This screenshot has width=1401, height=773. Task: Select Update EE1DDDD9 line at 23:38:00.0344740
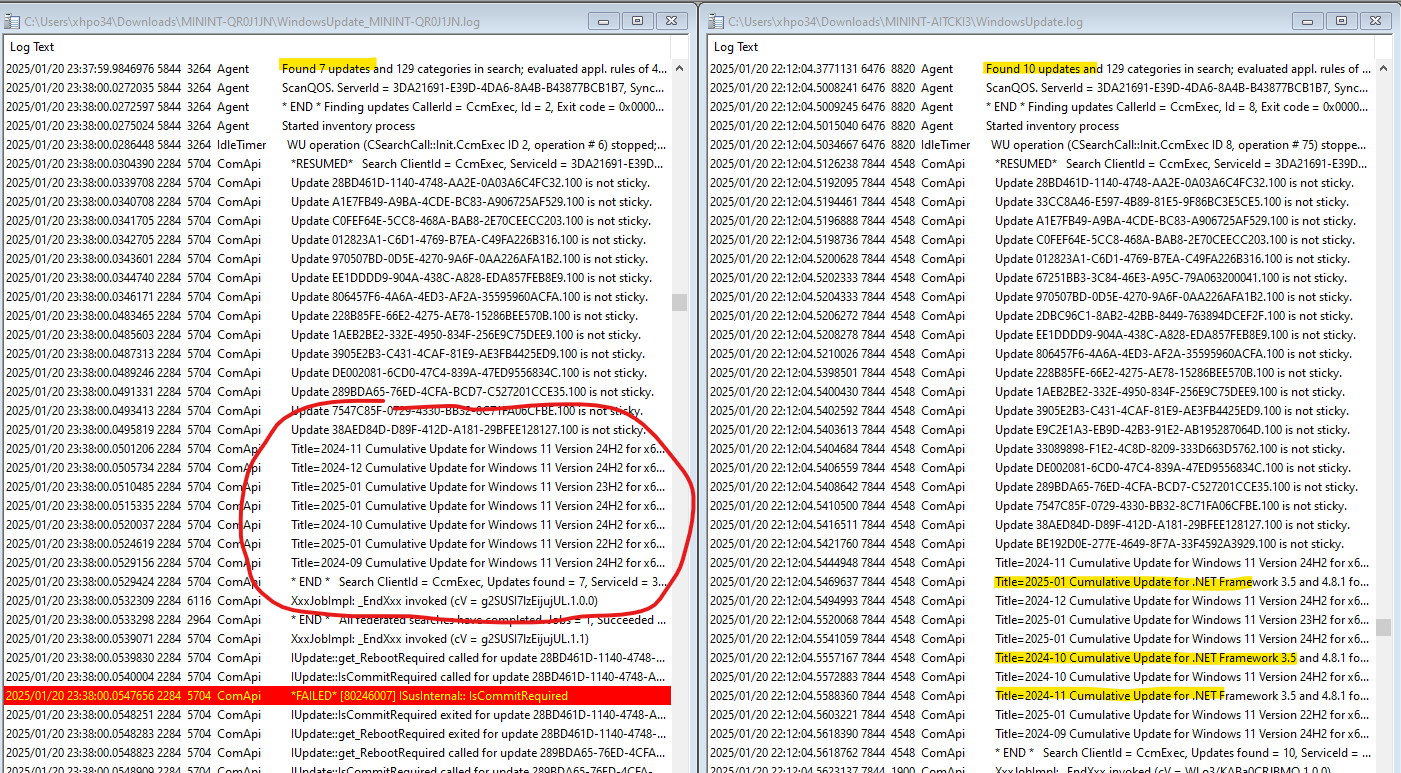pyautogui.click(x=337, y=278)
